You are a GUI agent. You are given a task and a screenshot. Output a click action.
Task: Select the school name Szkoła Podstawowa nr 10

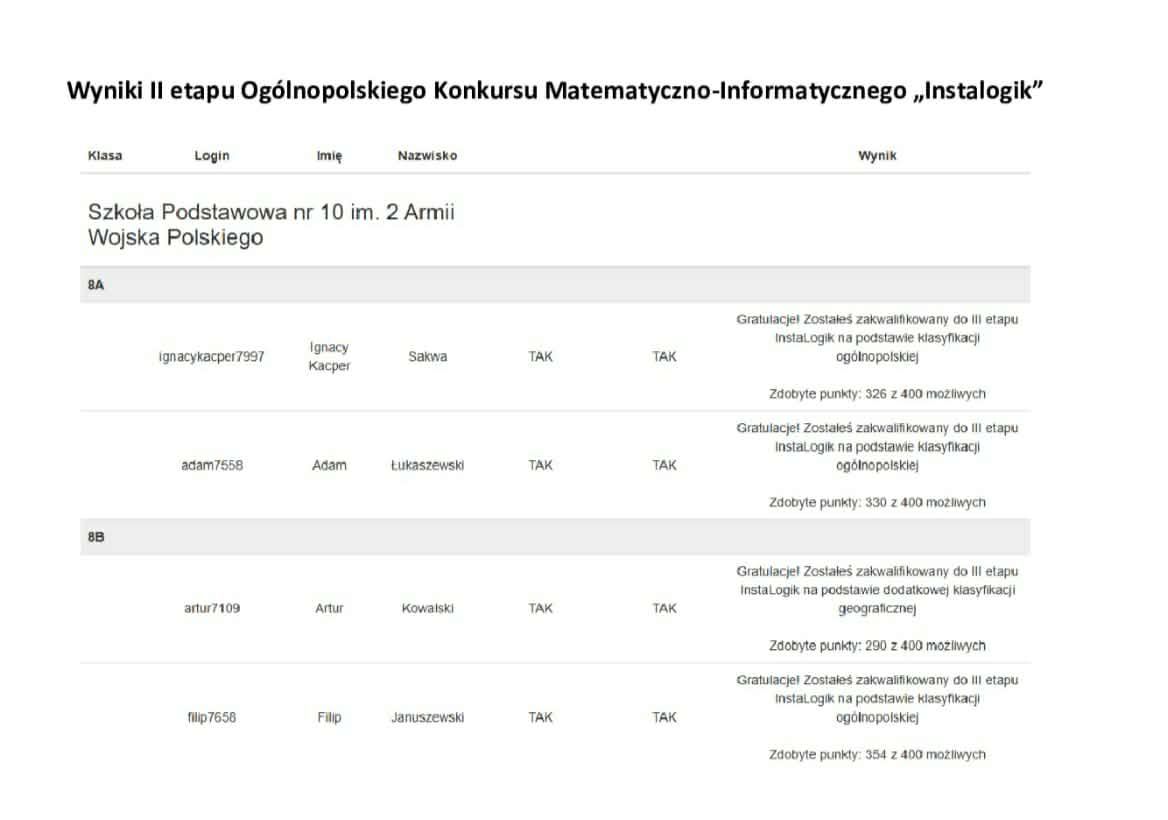point(271,225)
